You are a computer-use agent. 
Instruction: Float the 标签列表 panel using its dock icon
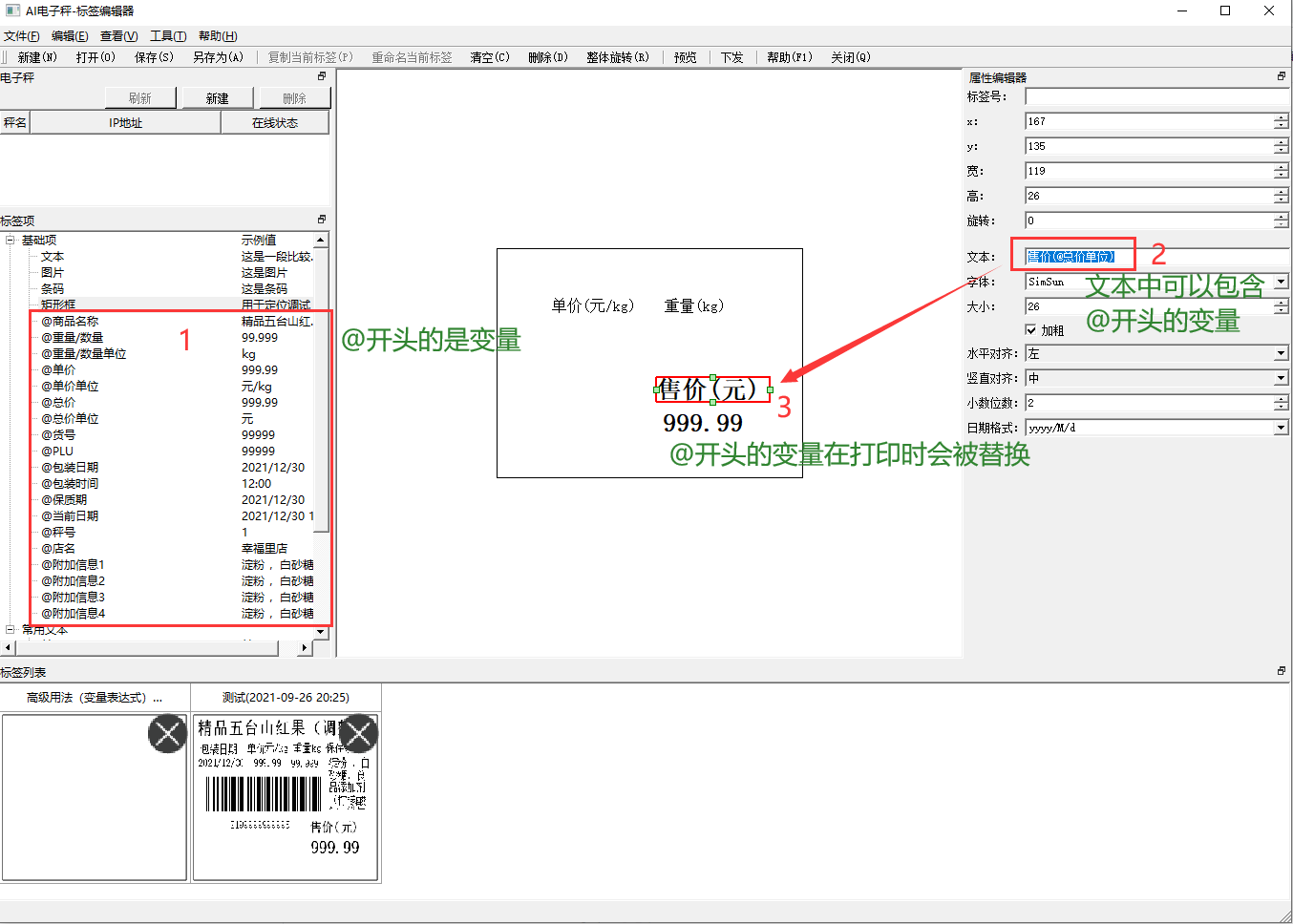tap(1282, 671)
